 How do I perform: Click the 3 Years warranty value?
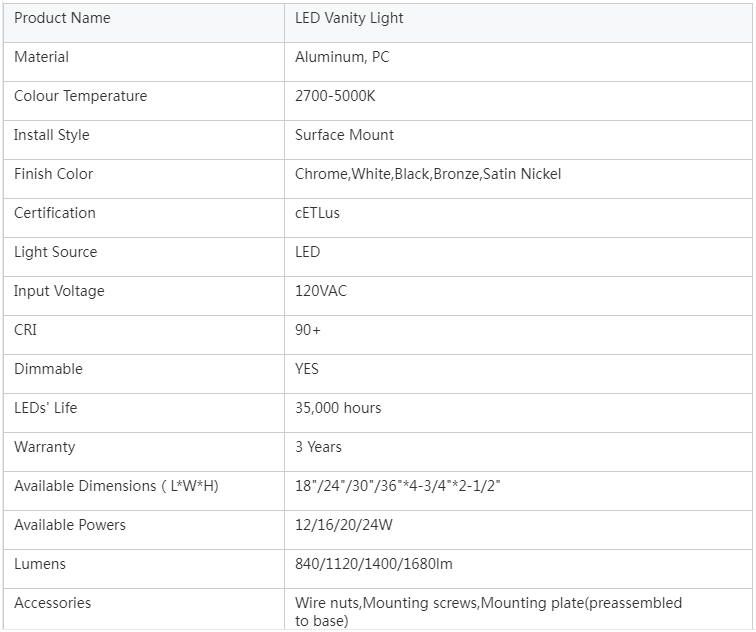318,447
